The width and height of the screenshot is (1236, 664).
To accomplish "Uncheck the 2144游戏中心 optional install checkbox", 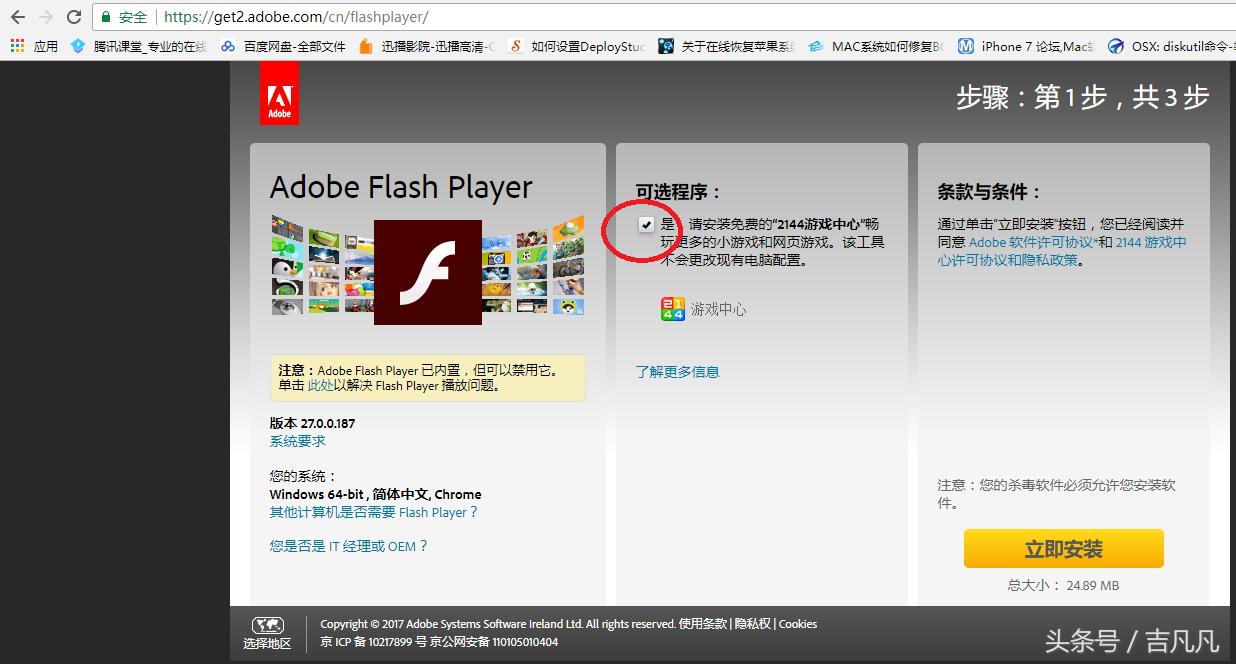I will [x=646, y=224].
